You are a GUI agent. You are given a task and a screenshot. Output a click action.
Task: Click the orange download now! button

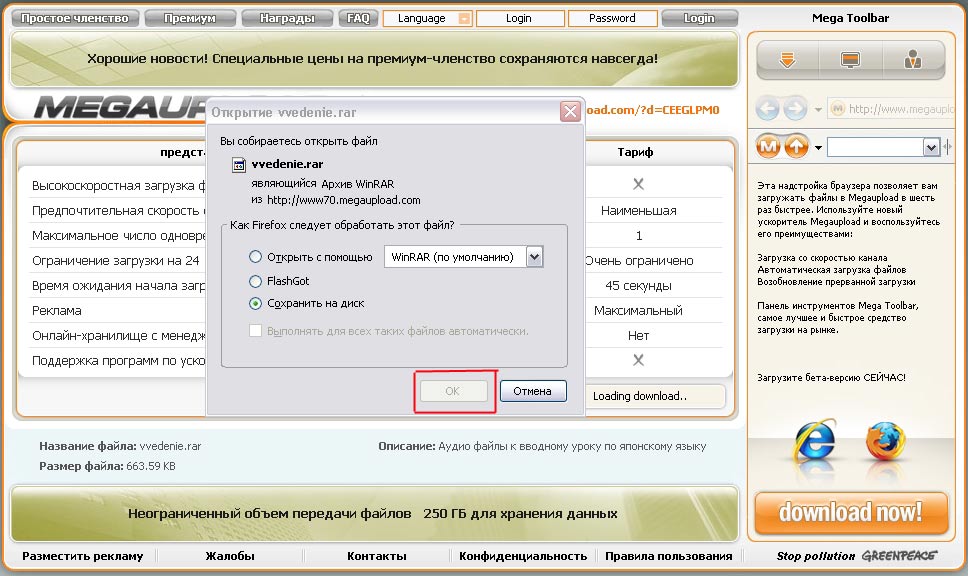851,512
